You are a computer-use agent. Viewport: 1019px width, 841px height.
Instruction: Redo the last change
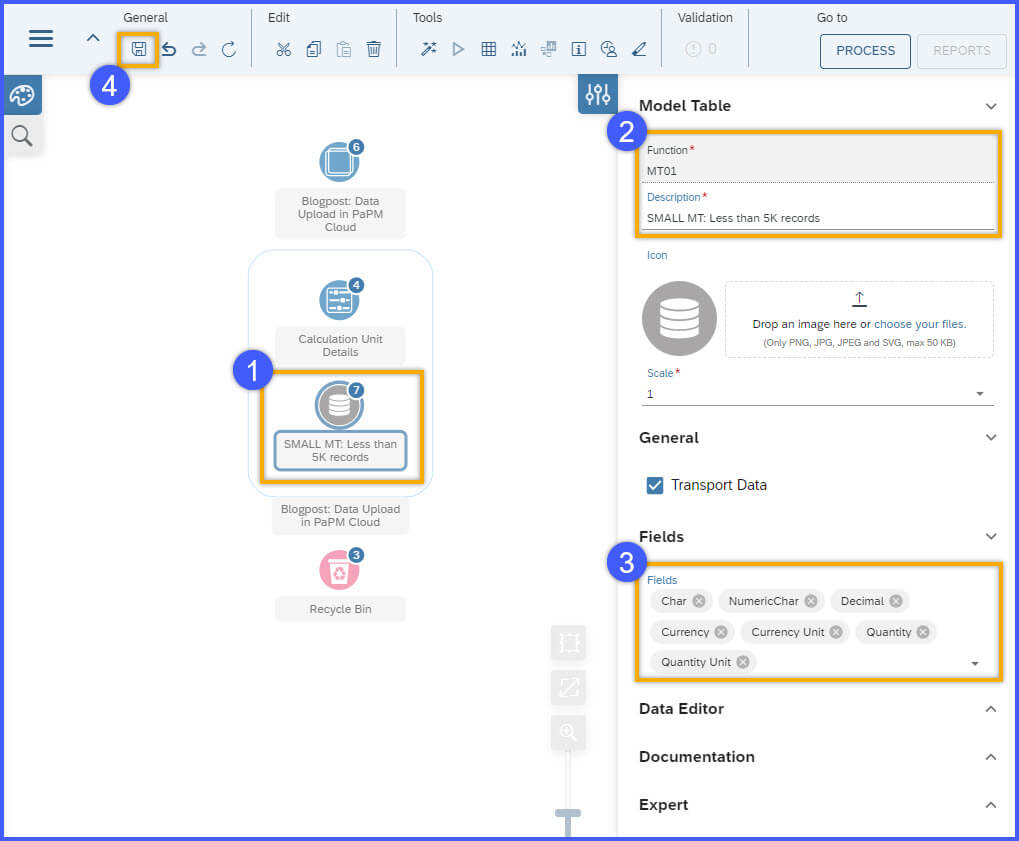[199, 49]
